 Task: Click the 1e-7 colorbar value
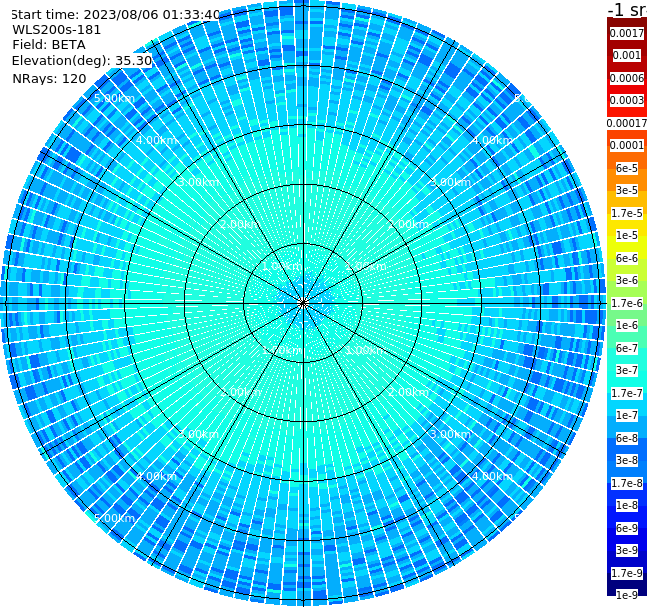click(627, 415)
